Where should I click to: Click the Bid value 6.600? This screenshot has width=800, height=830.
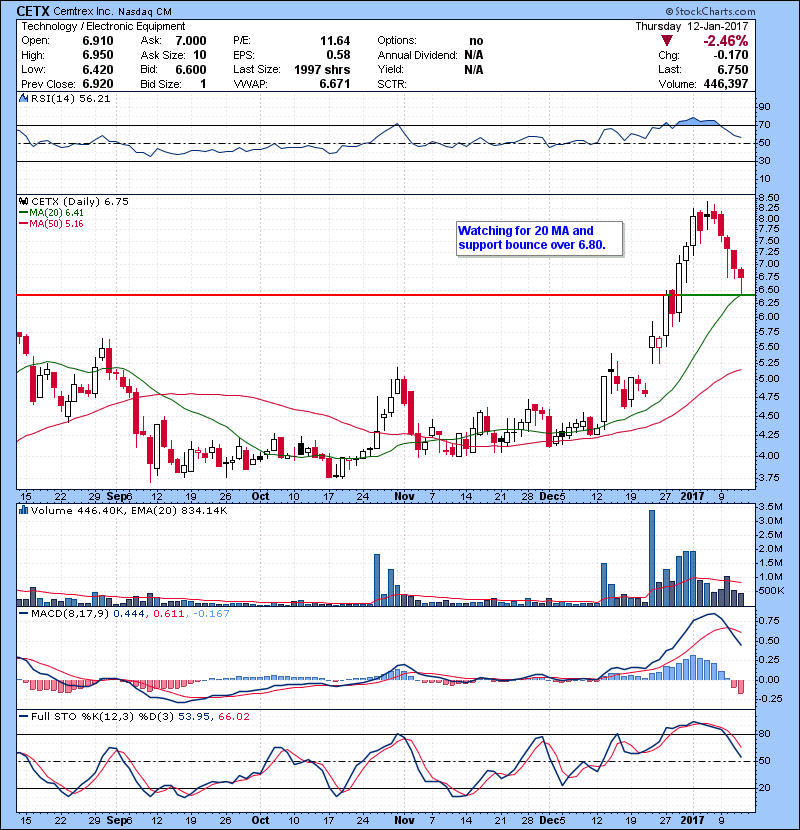pyautogui.click(x=191, y=70)
